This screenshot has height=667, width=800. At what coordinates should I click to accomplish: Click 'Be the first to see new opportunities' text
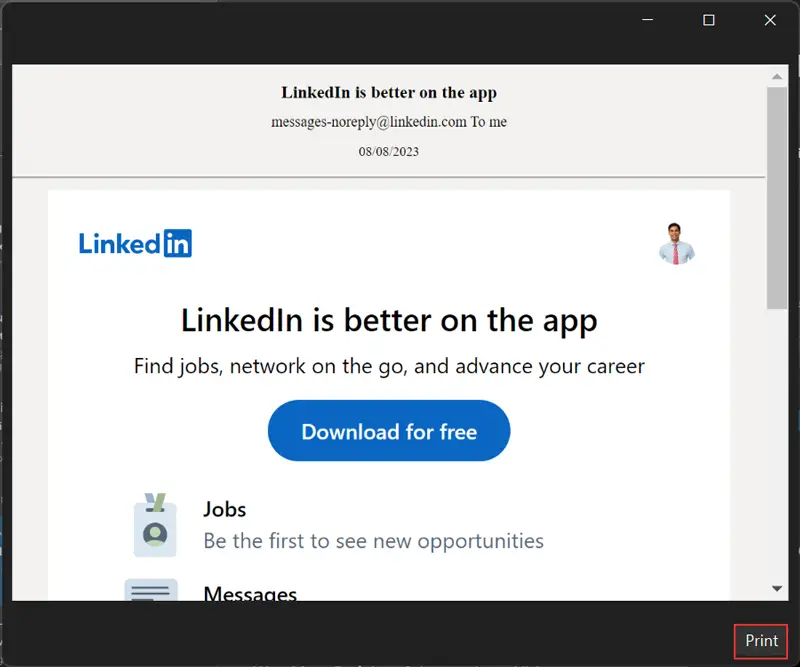tap(373, 541)
